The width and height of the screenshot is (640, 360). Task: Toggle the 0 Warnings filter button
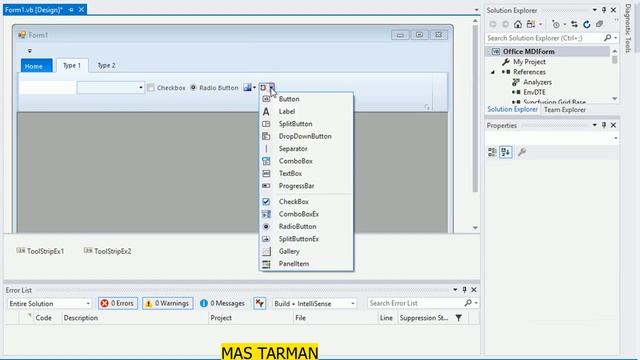(x=168, y=303)
